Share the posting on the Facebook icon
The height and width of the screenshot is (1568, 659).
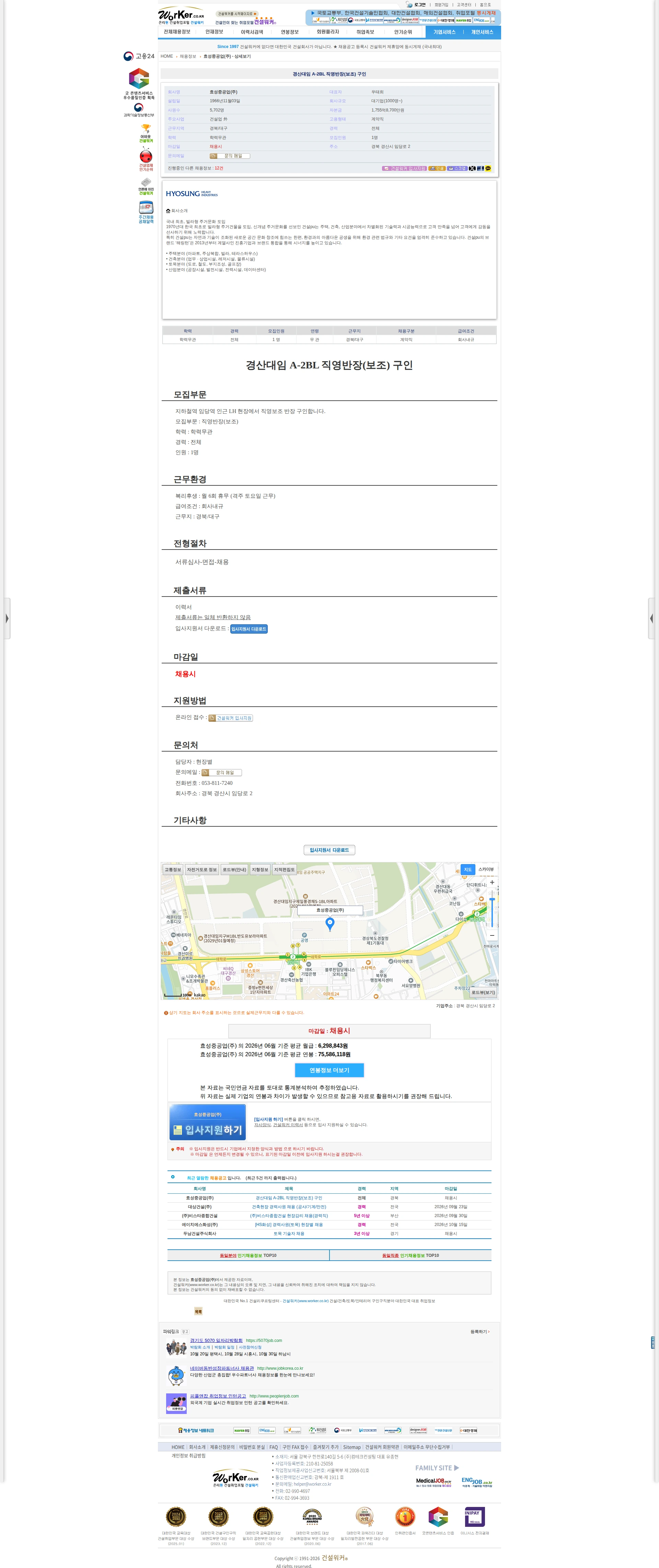[480, 168]
